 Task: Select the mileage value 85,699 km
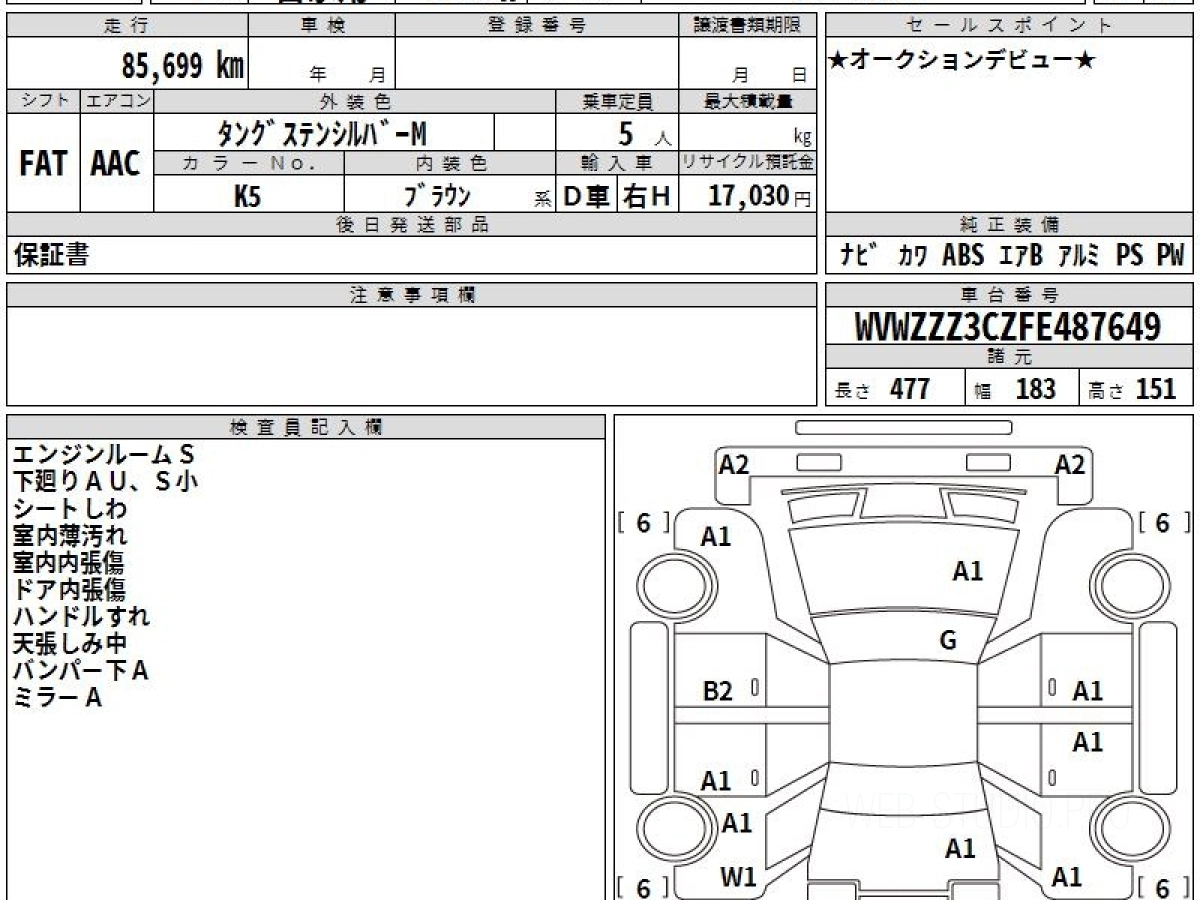click(183, 66)
